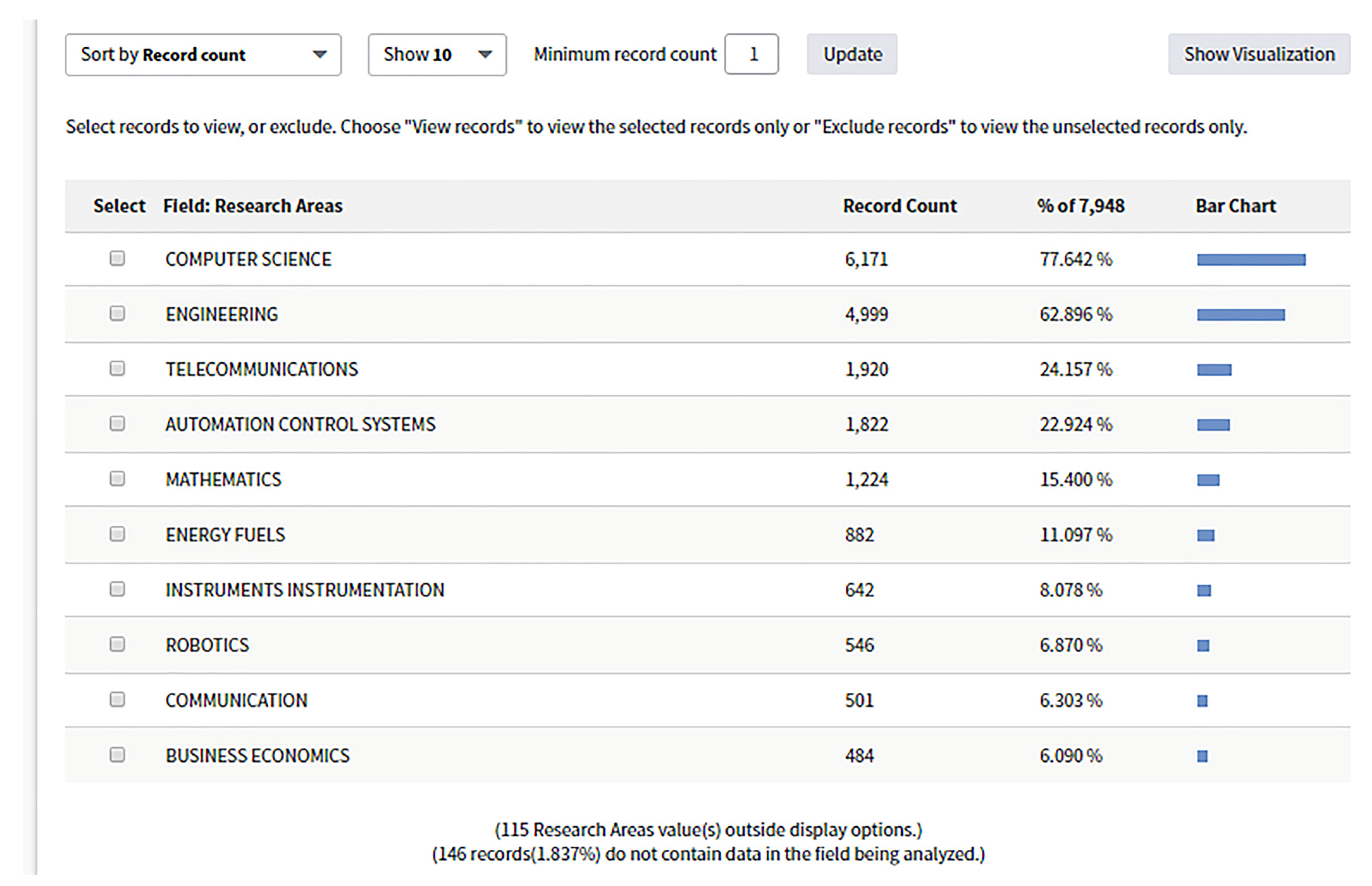1372x886 pixels.
Task: Check the INSTRUMENTS INSTRUMENTATION checkbox
Action: [x=117, y=589]
